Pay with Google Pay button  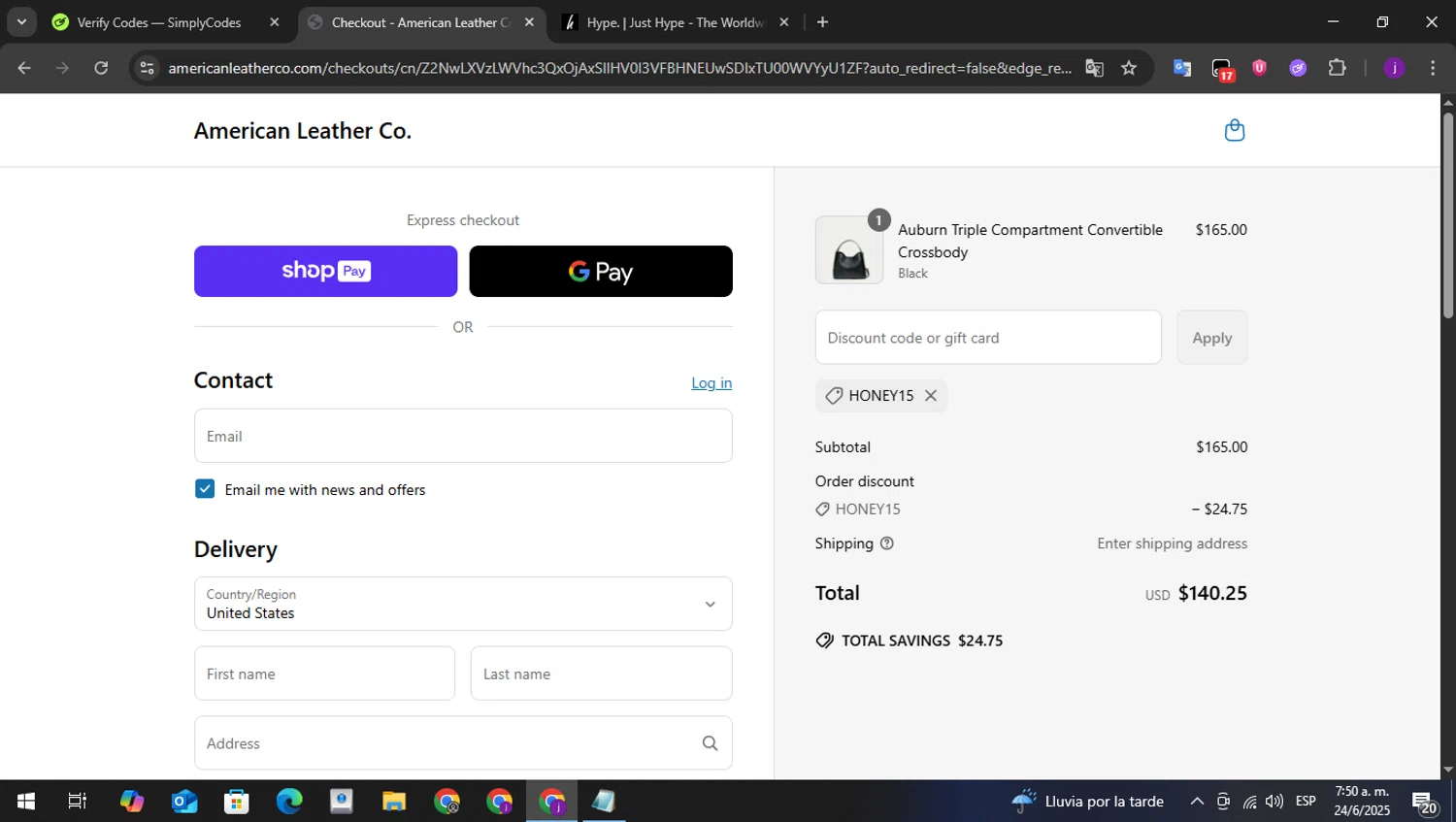click(601, 271)
